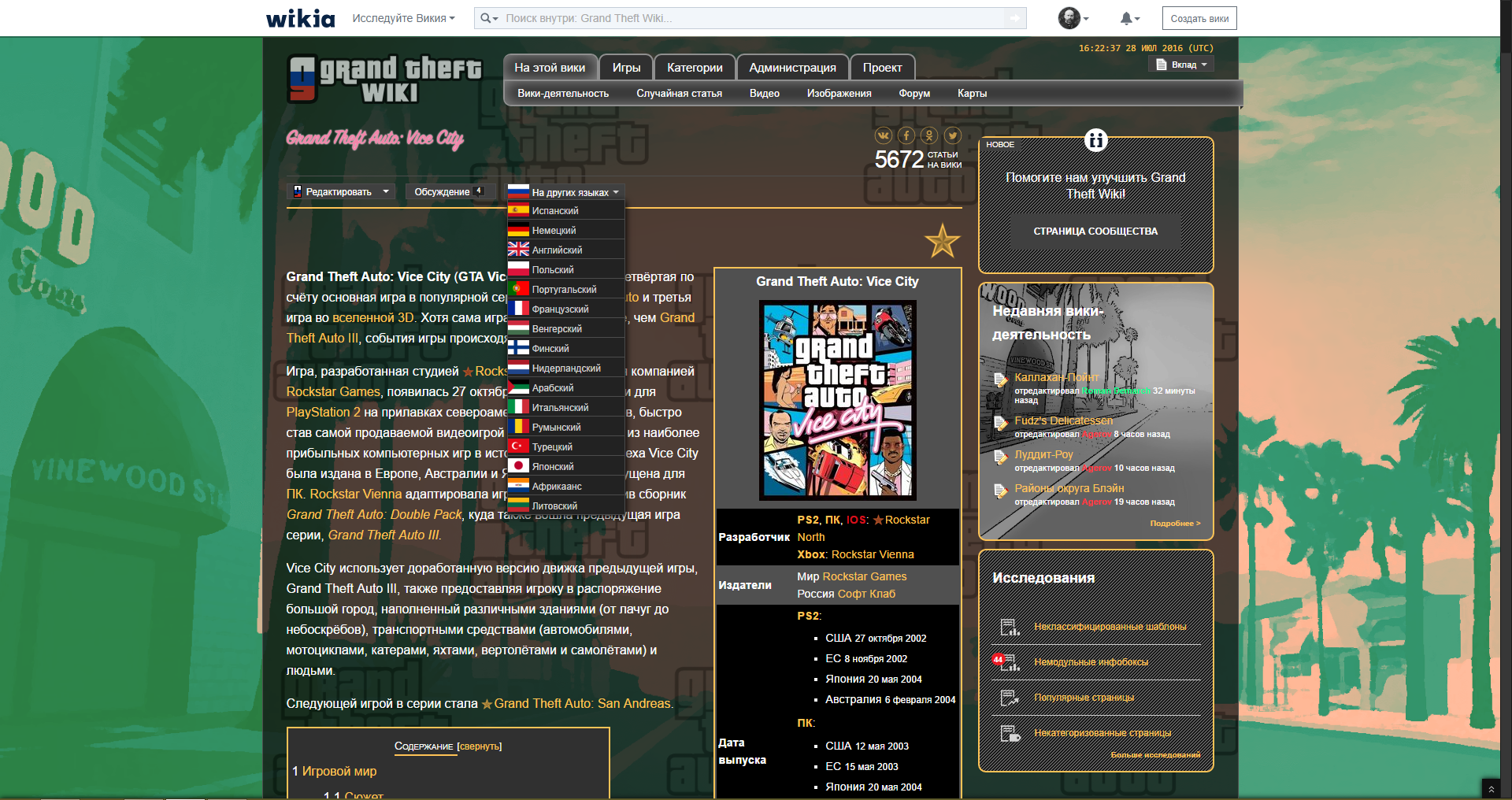This screenshot has width=1512, height=800.
Task: Choose Нидерландский from the language list
Action: (565, 368)
